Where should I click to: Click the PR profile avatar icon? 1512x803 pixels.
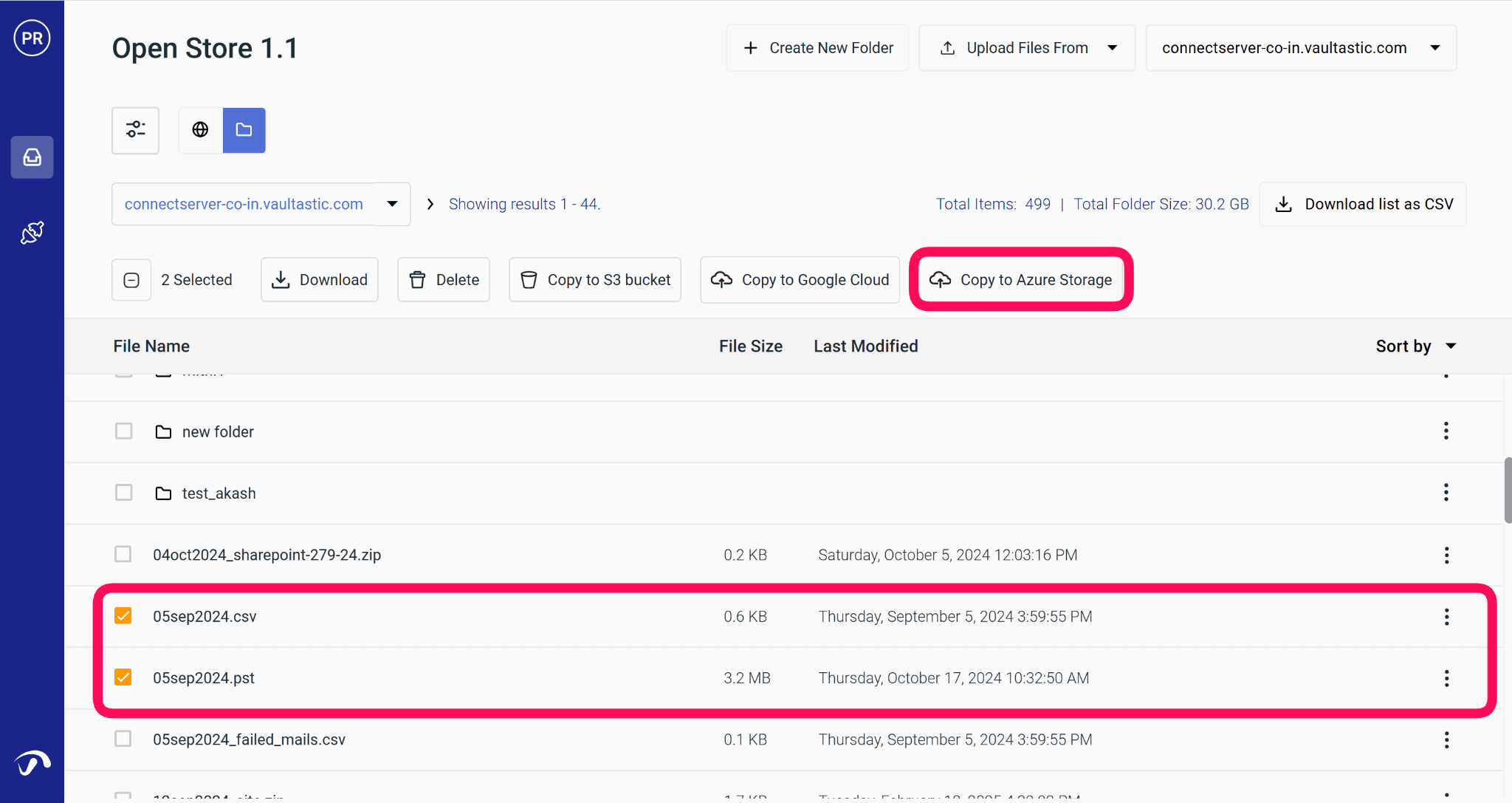(32, 38)
